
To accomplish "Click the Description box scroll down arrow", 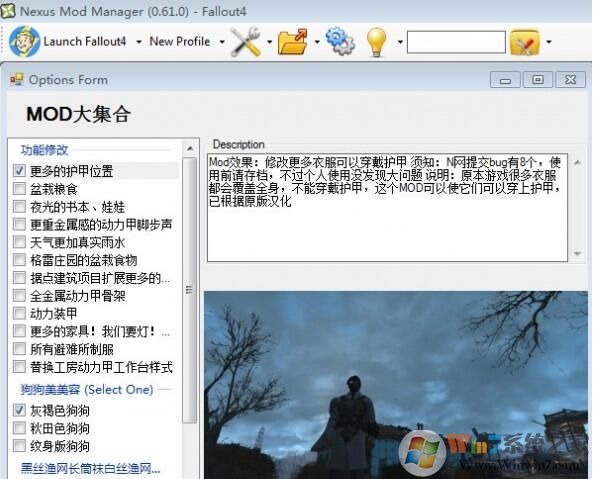I will pos(577,253).
